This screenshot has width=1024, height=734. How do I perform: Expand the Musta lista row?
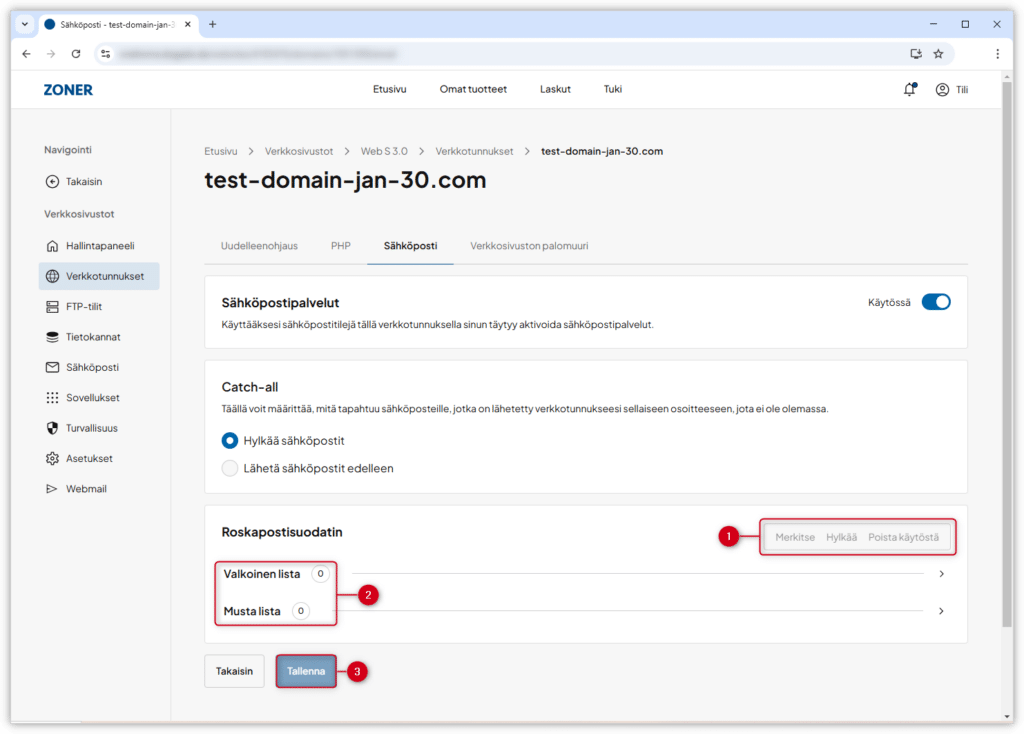pos(941,611)
